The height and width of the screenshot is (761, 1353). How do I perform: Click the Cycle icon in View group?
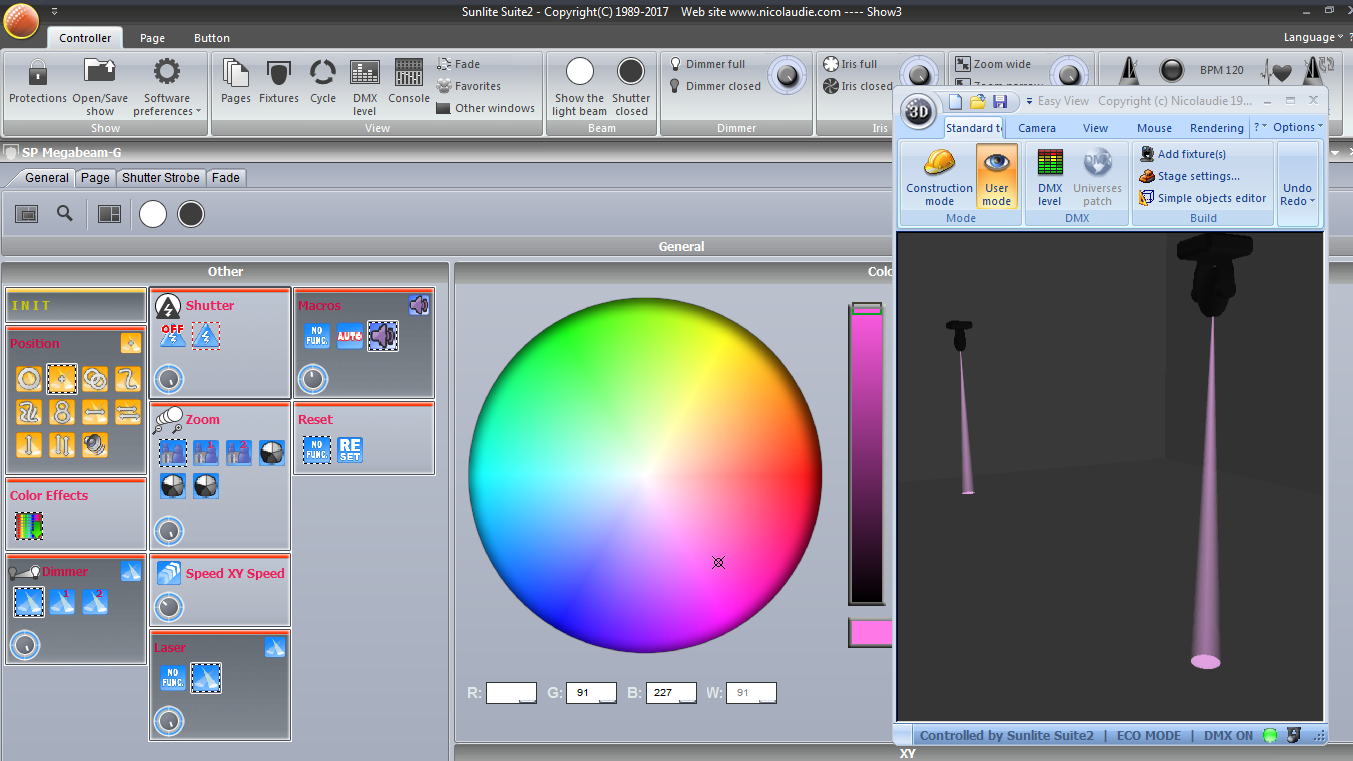point(322,74)
